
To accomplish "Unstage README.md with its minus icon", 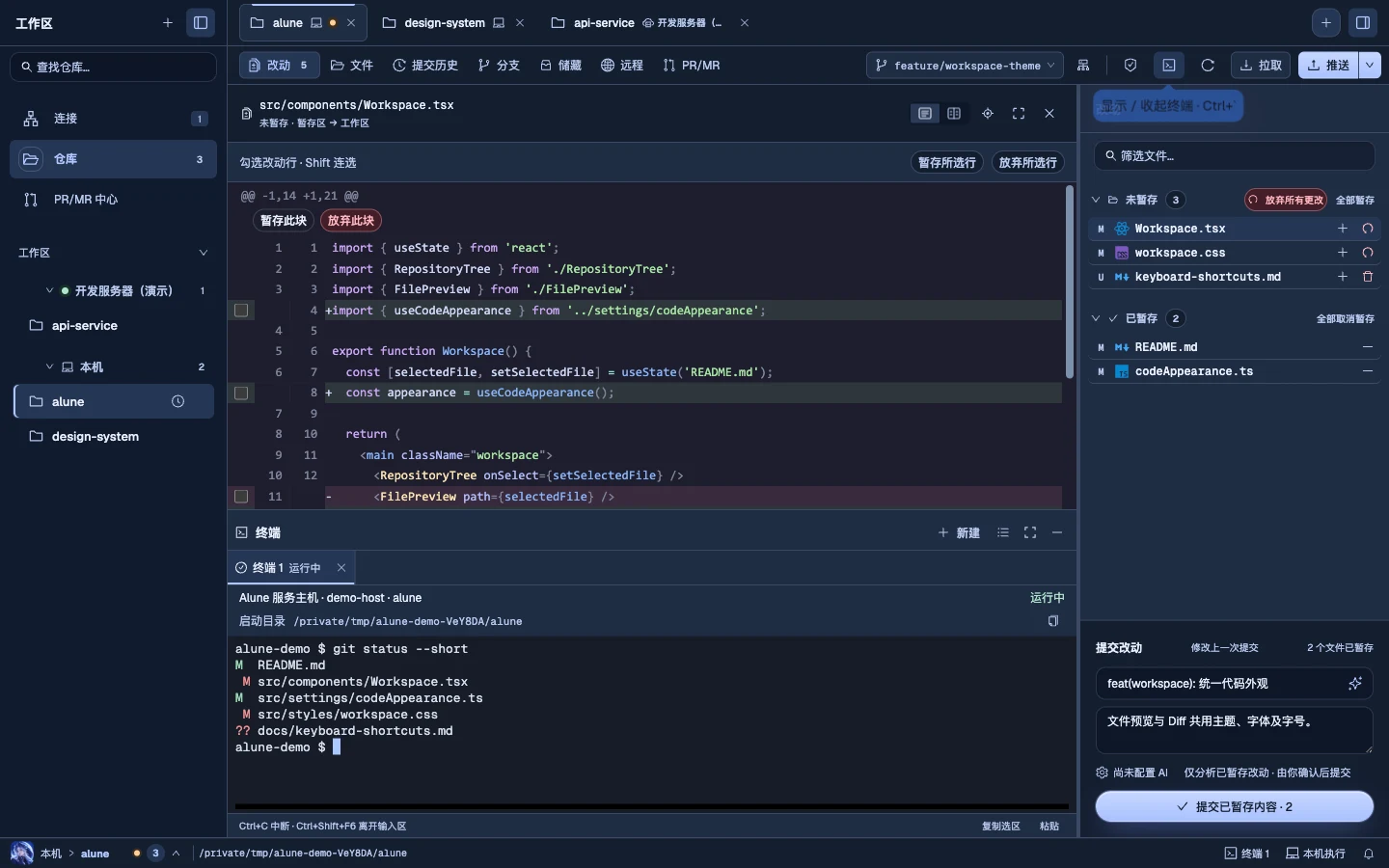I will (x=1367, y=347).
